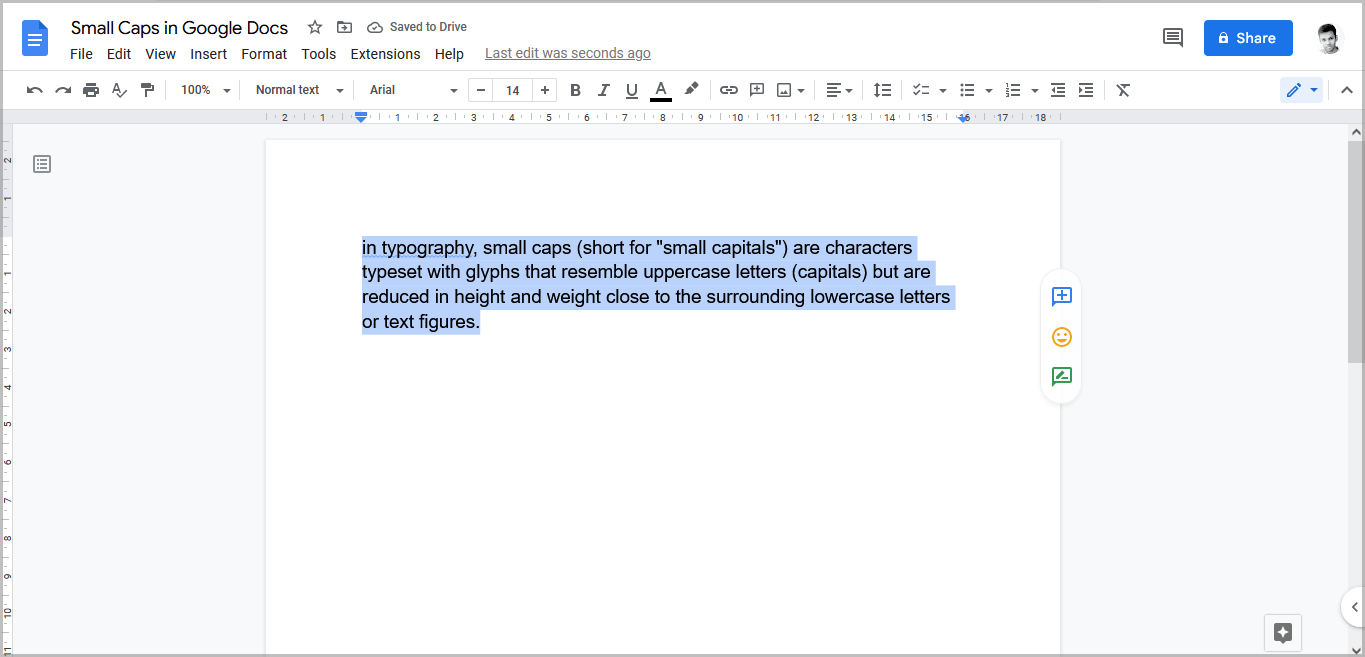This screenshot has height=657, width=1365.
Task: Open the font family dropdown showing Arial
Action: (410, 90)
